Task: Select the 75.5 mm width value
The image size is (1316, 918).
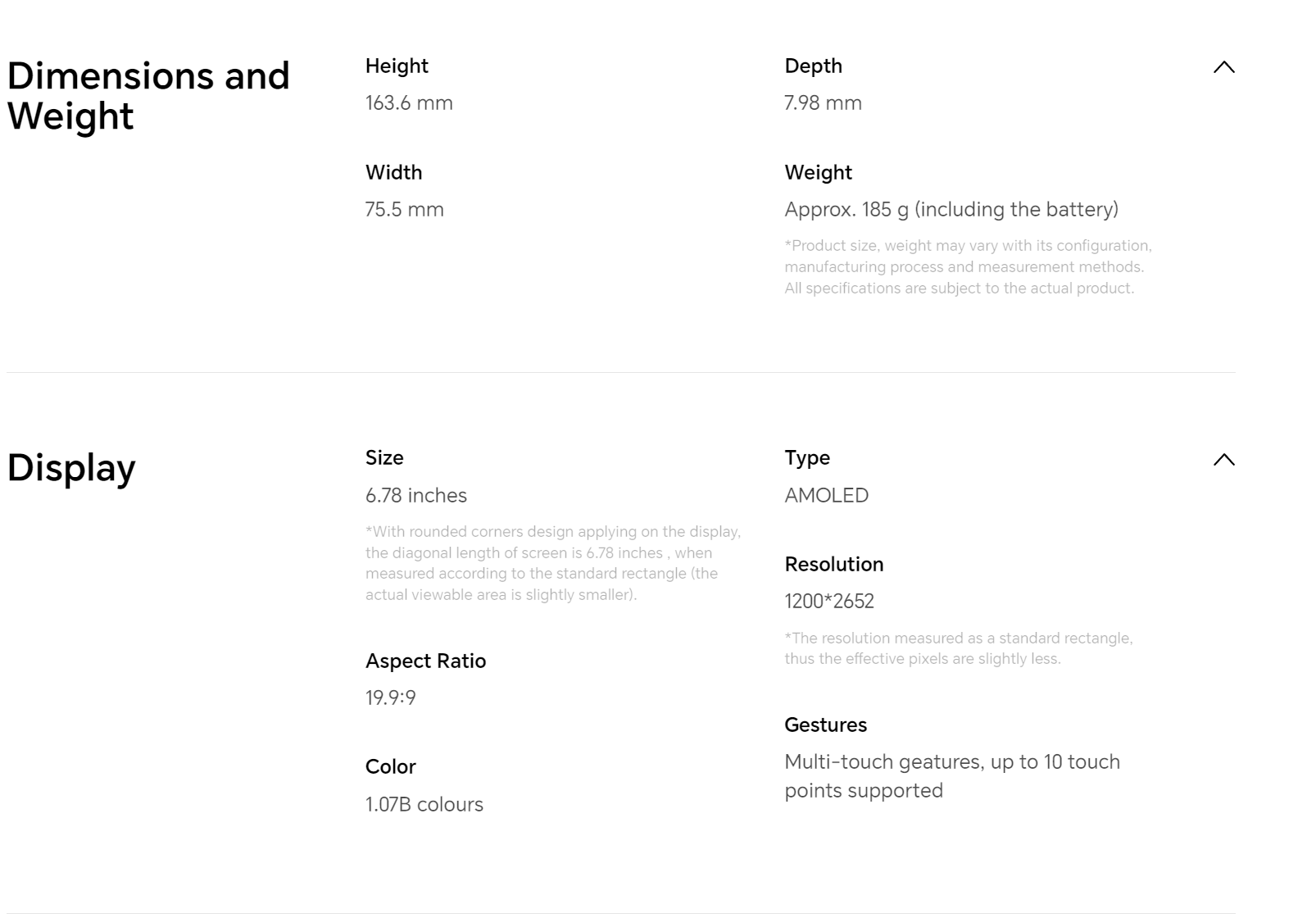Action: [x=404, y=210]
